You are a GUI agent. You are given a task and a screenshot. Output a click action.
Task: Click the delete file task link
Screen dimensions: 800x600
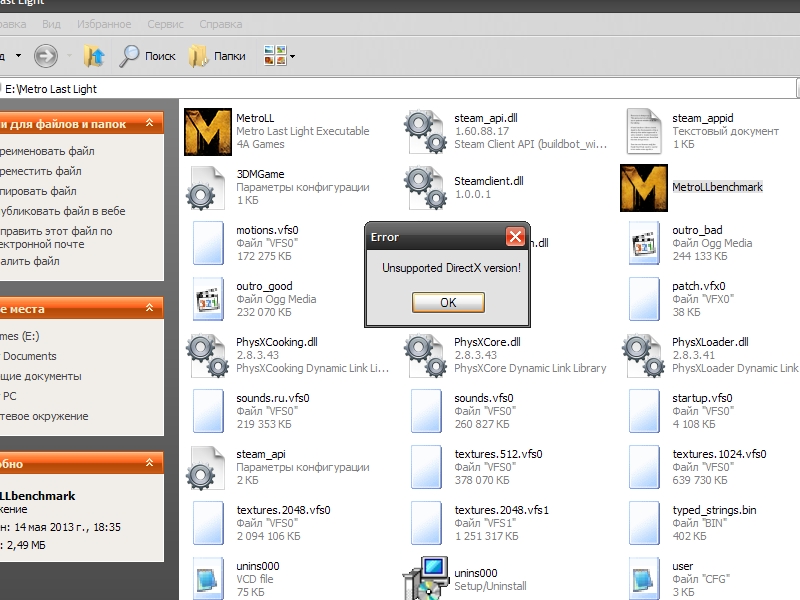pos(30,261)
